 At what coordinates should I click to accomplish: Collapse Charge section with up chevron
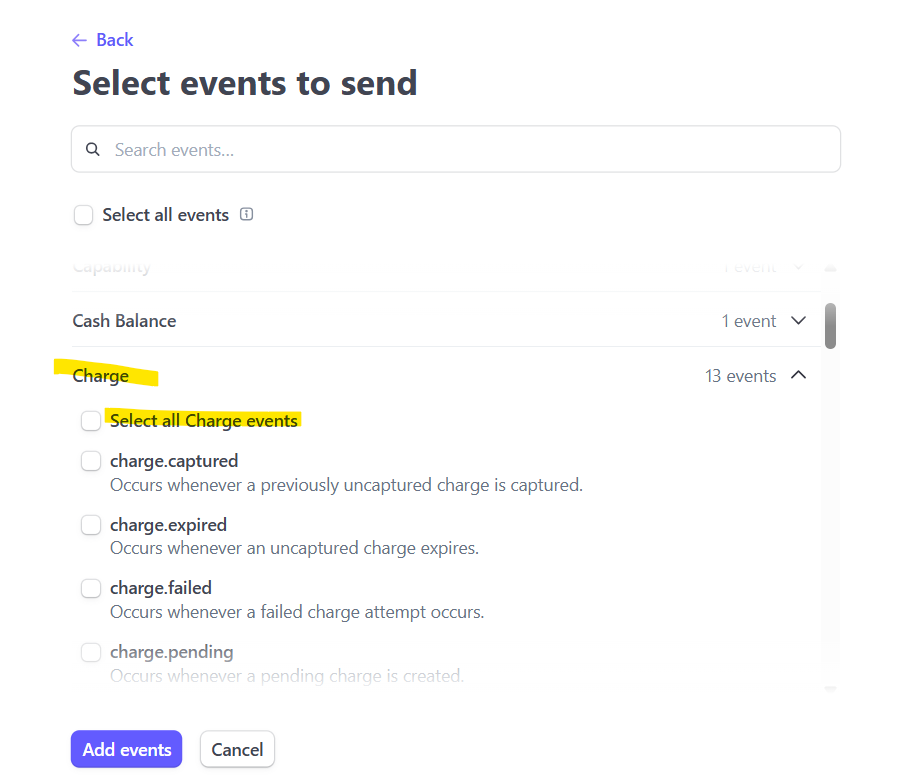799,375
